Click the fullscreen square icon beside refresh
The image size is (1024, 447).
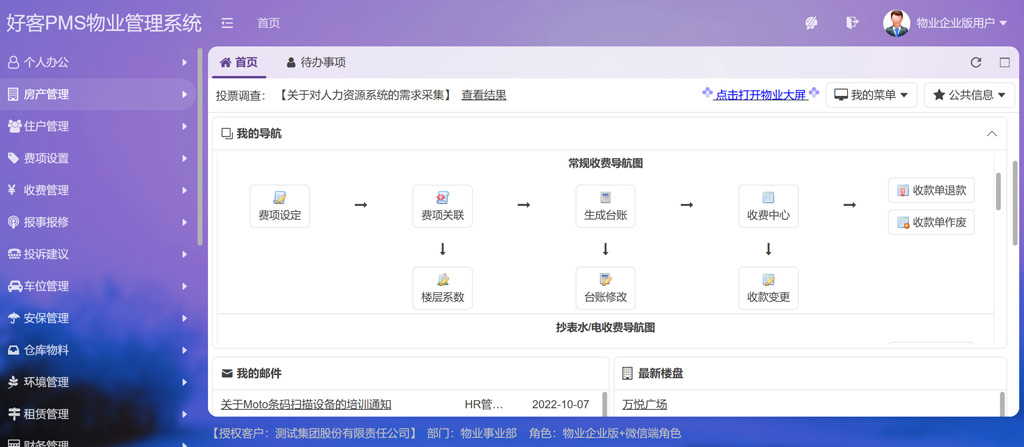1005,62
